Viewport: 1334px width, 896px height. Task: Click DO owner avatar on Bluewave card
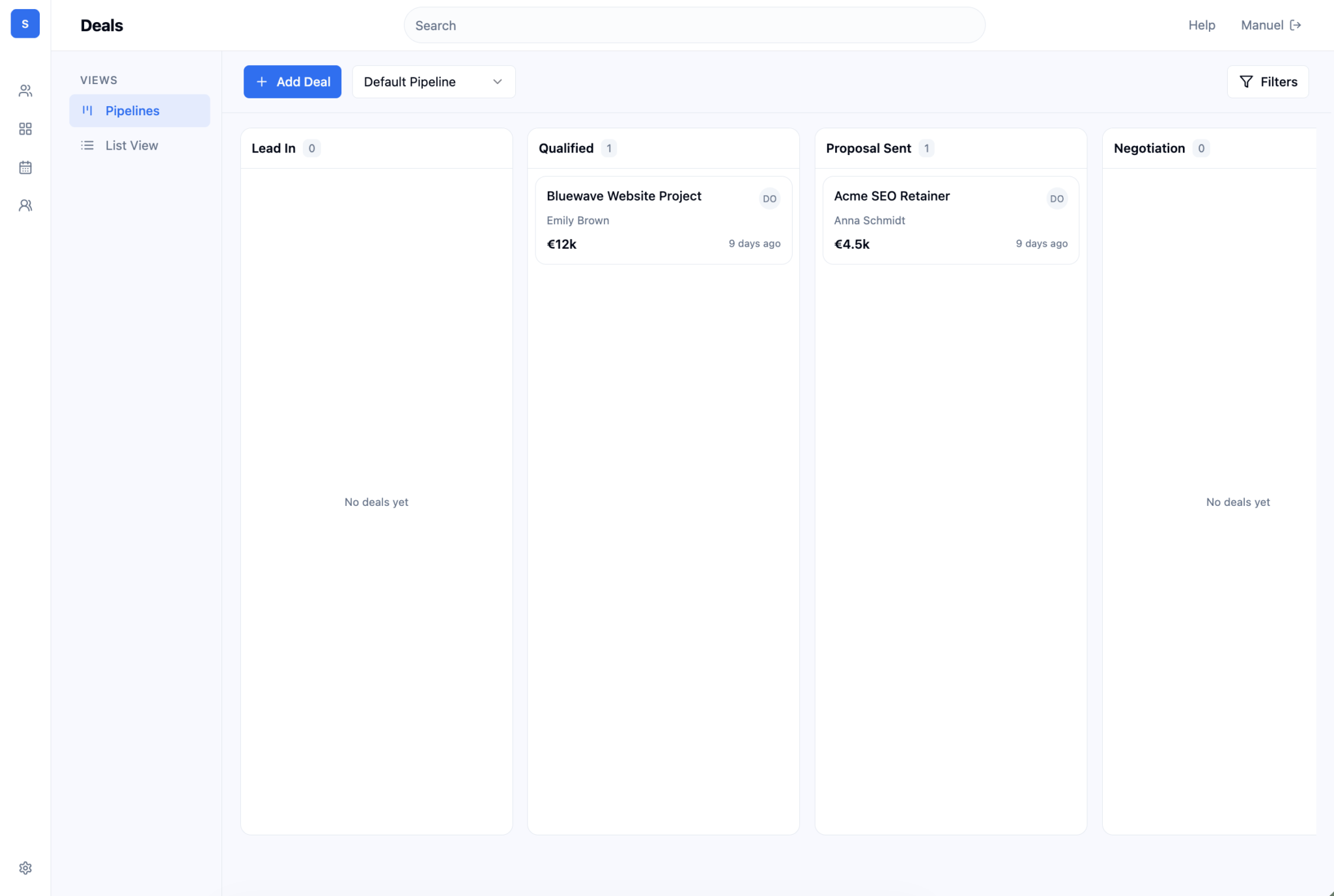coord(769,199)
